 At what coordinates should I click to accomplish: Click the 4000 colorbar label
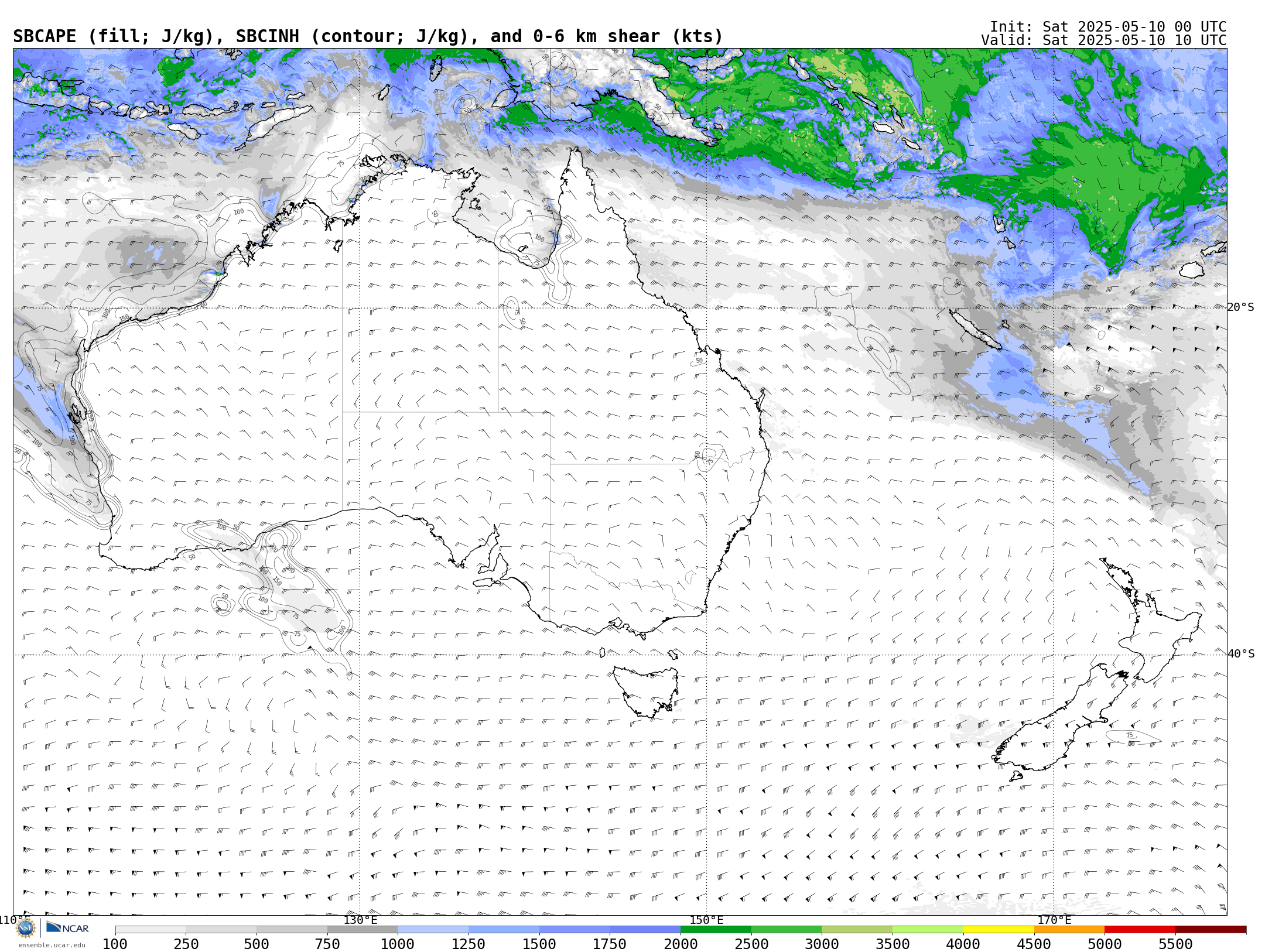click(963, 944)
